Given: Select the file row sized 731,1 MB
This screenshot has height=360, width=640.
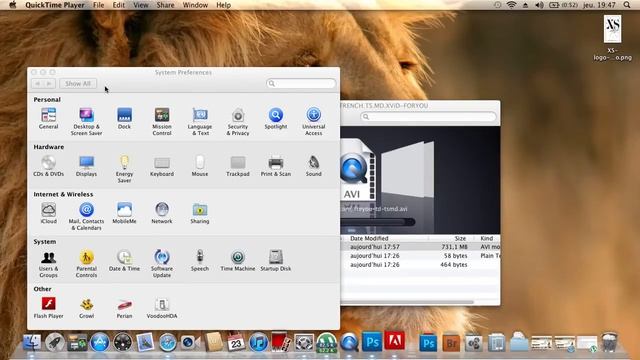Looking at the screenshot, I should (x=420, y=247).
